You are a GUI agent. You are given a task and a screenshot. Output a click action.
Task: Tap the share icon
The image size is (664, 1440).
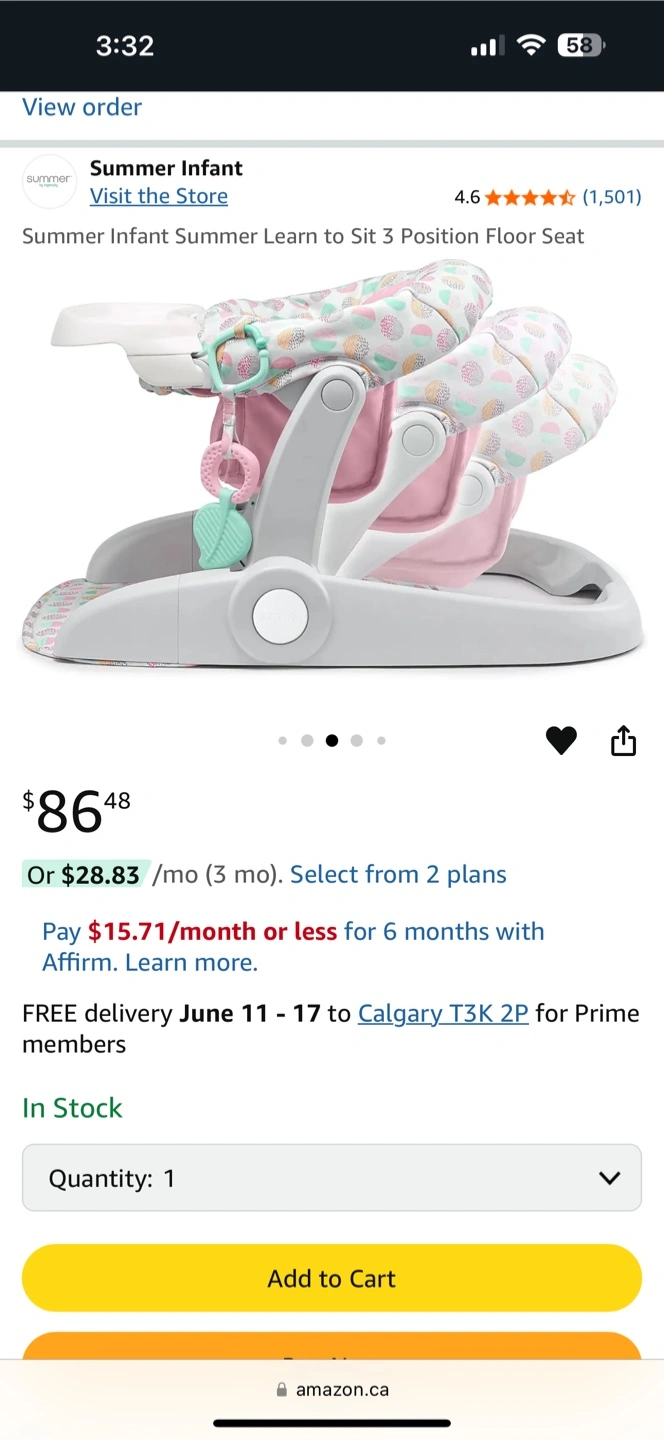coord(623,740)
